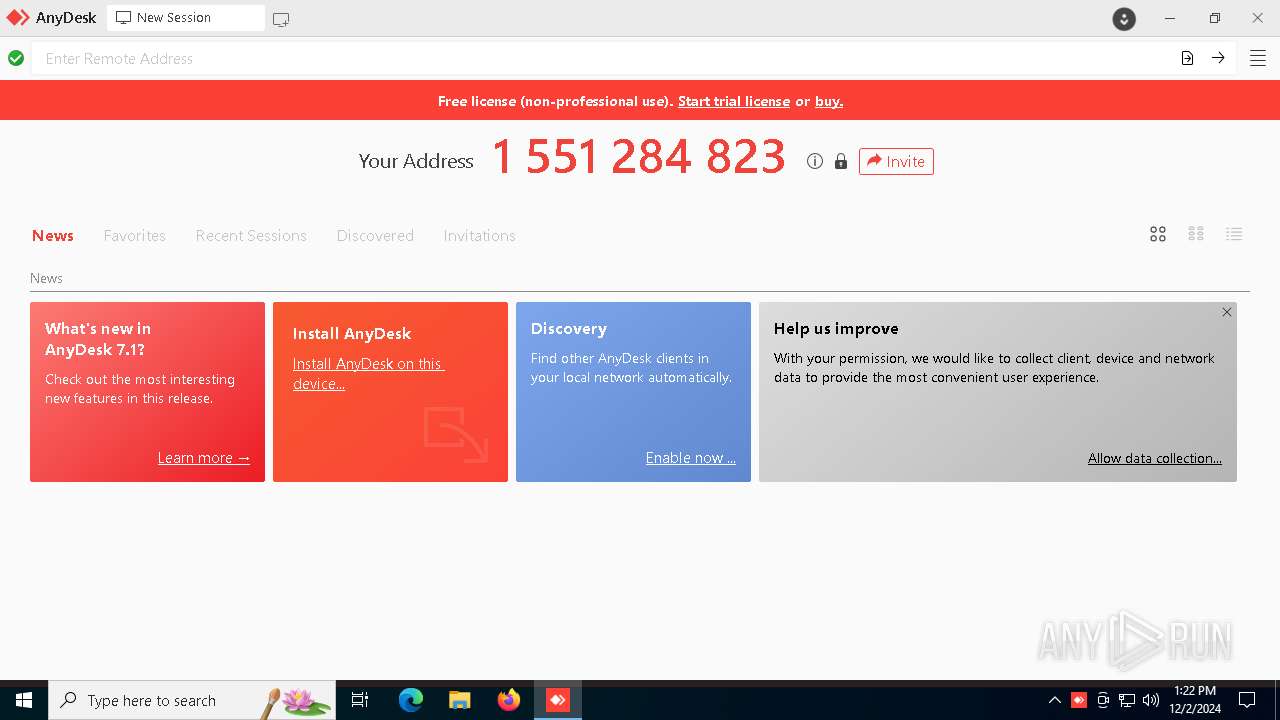Screen dimensions: 1280x720
Task: Dismiss the Help us improve card
Action: click(x=1227, y=312)
